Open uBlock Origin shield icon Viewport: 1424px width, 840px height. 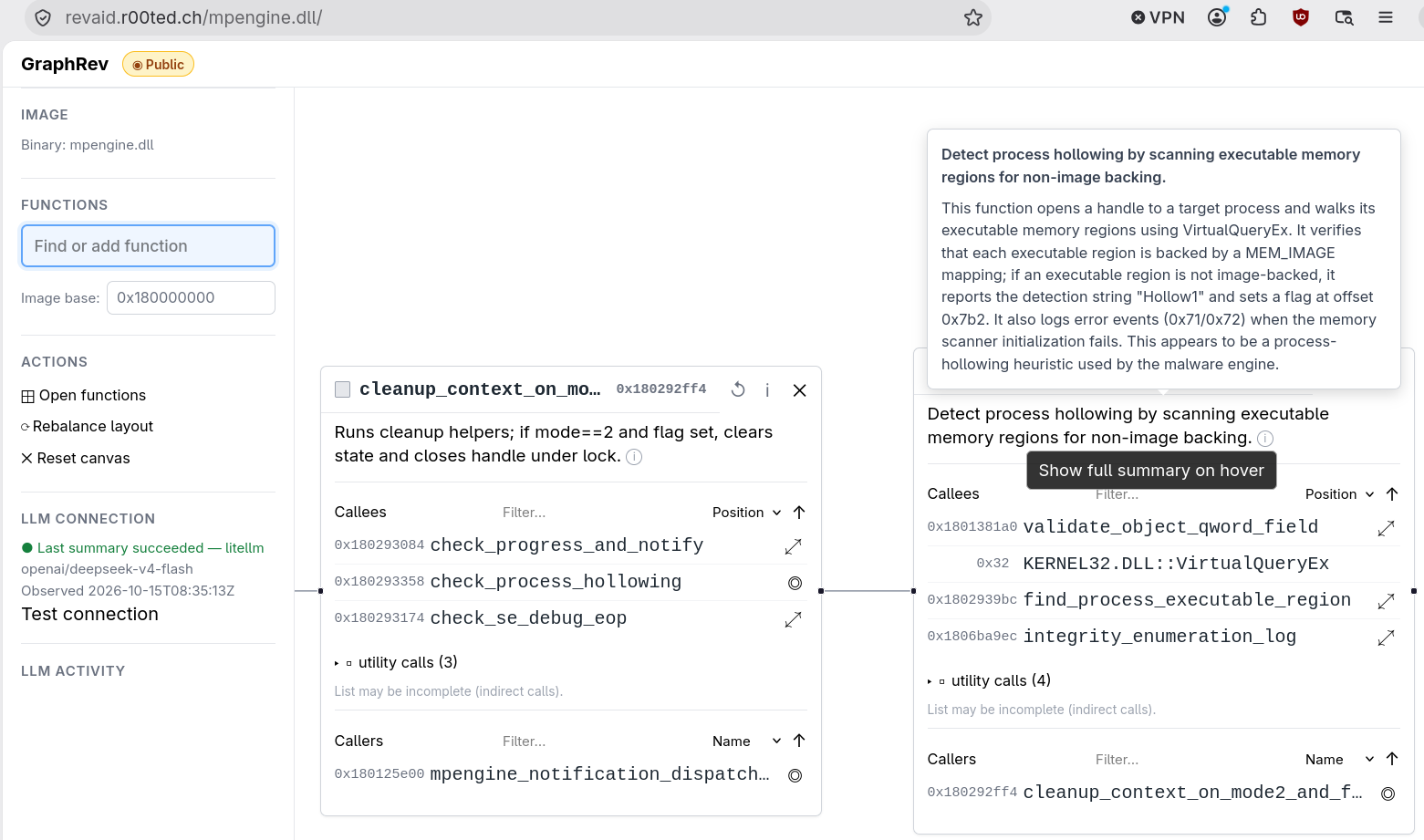point(1301,17)
